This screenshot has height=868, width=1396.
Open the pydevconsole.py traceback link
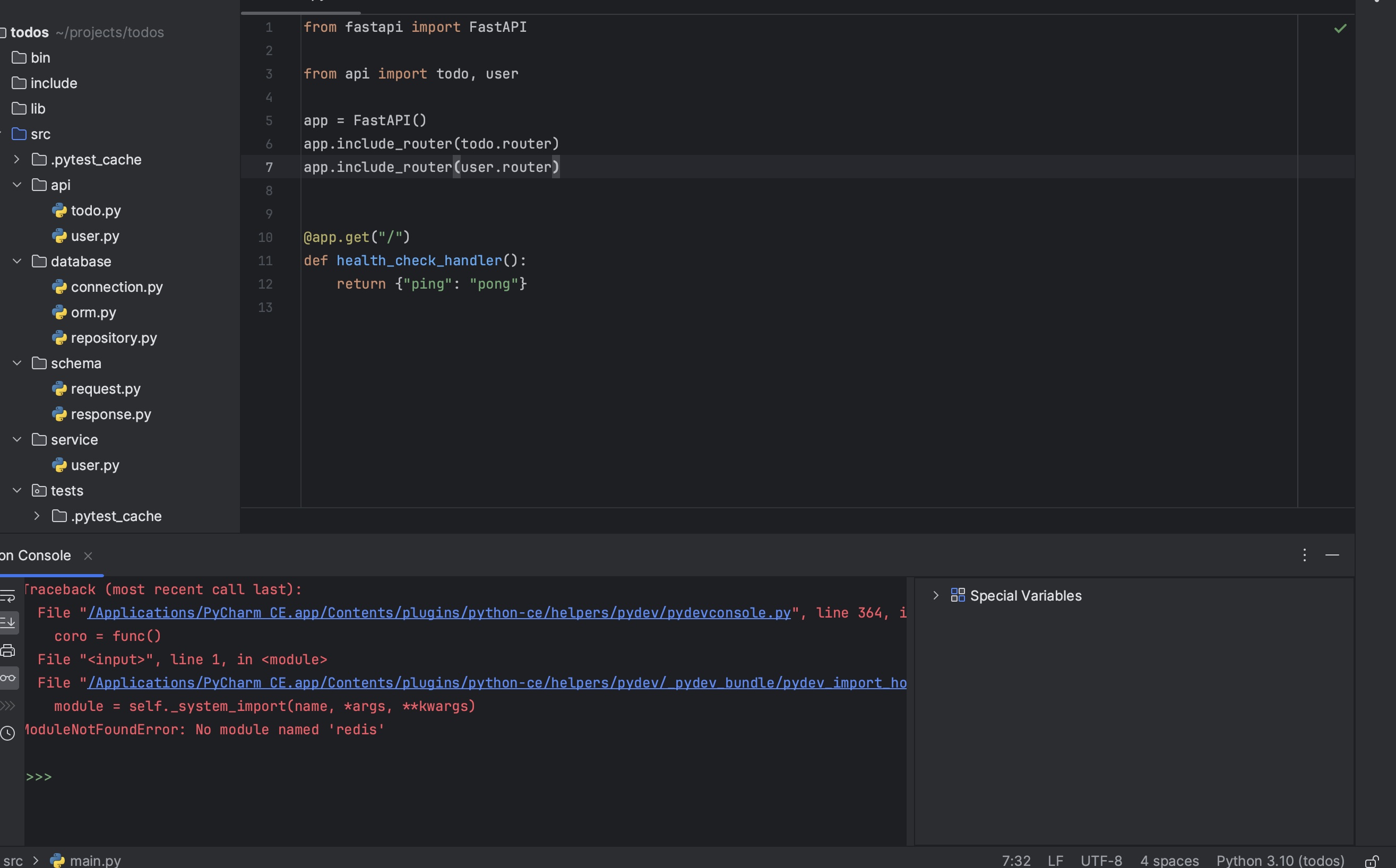(x=439, y=613)
